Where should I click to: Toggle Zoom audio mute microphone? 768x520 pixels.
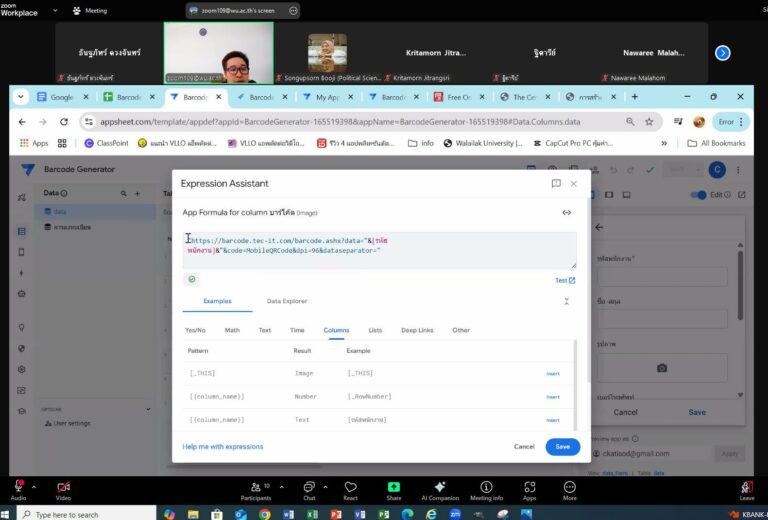(x=18, y=489)
